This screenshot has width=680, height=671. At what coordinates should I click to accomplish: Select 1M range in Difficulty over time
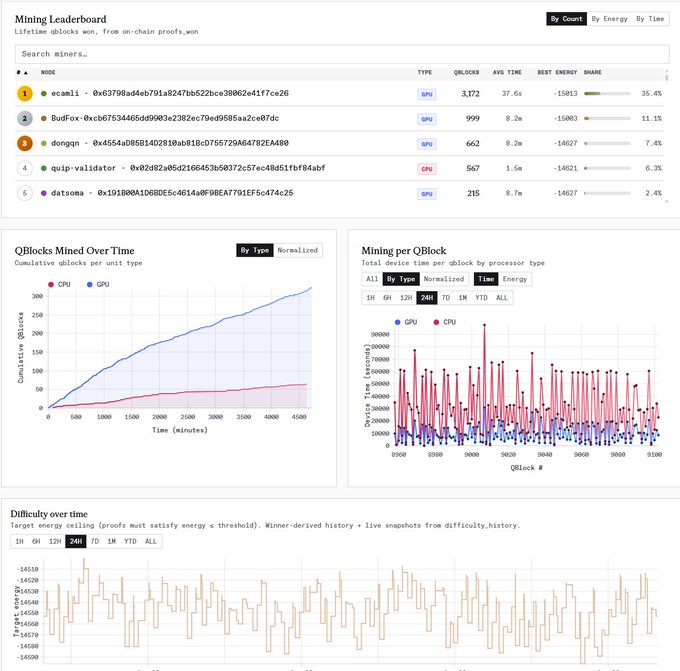pos(111,541)
